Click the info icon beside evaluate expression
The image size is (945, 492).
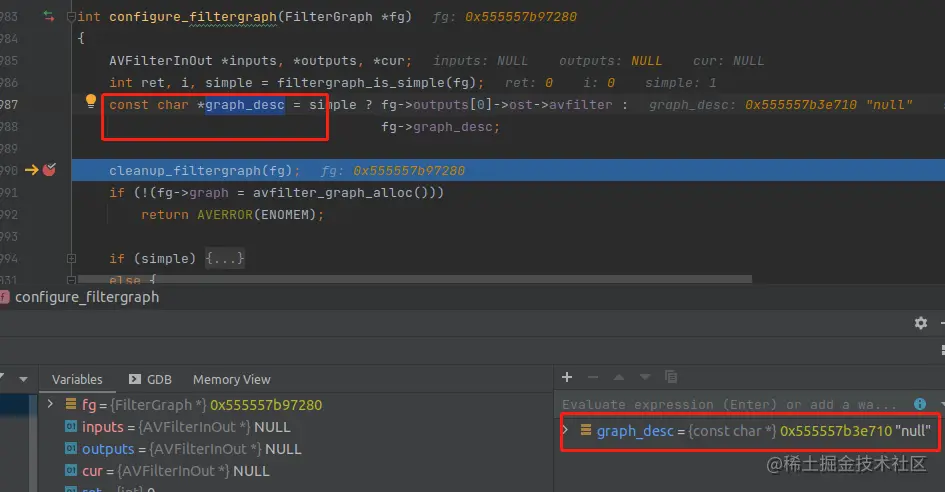pos(920,404)
